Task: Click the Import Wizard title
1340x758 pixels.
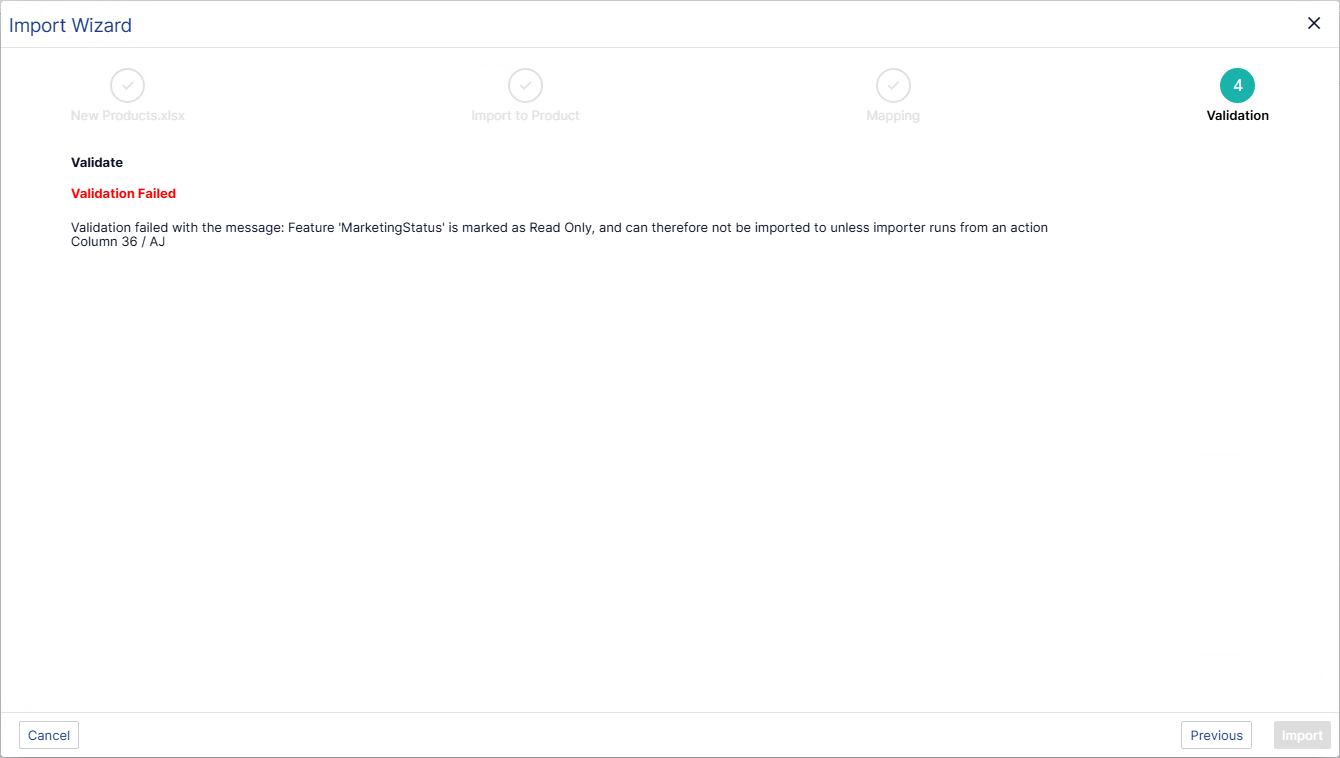Action: coord(70,25)
